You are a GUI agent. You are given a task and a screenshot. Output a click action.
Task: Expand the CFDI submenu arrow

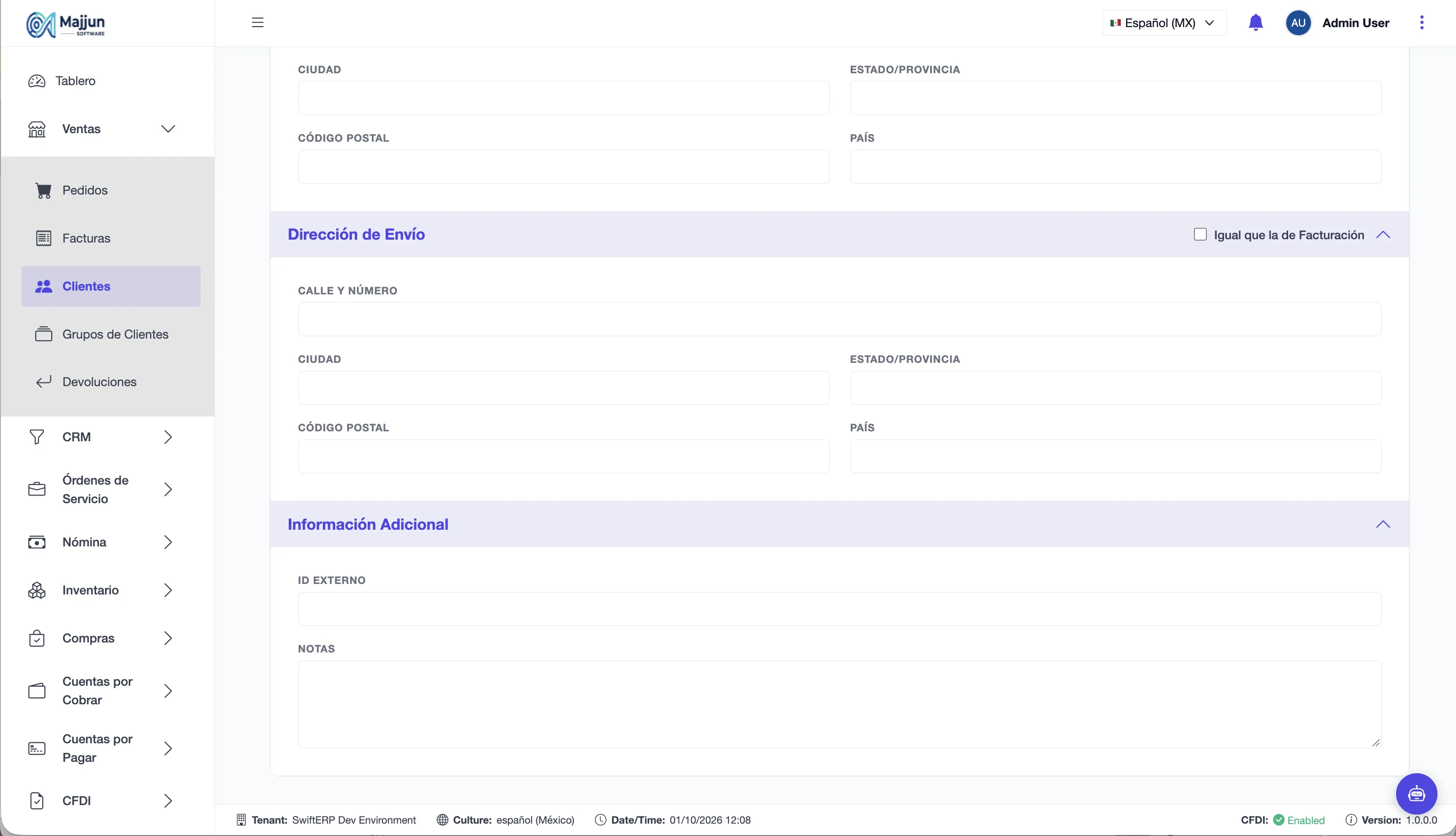coord(168,801)
